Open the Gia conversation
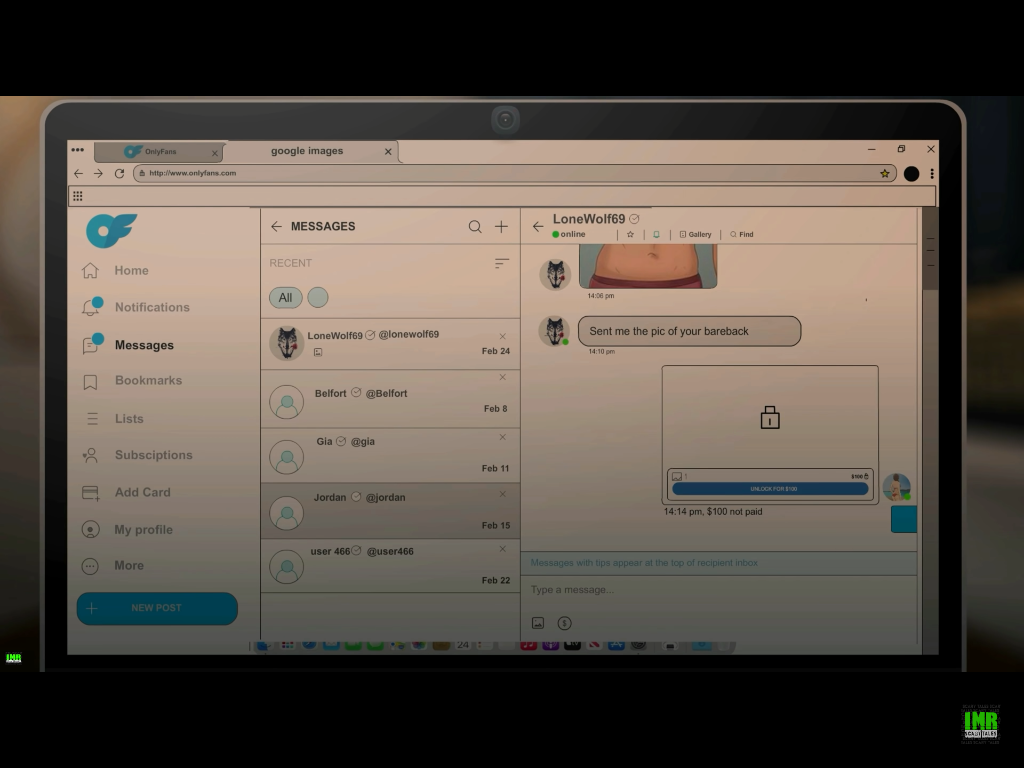Screen dimensions: 1024x768 391,456
